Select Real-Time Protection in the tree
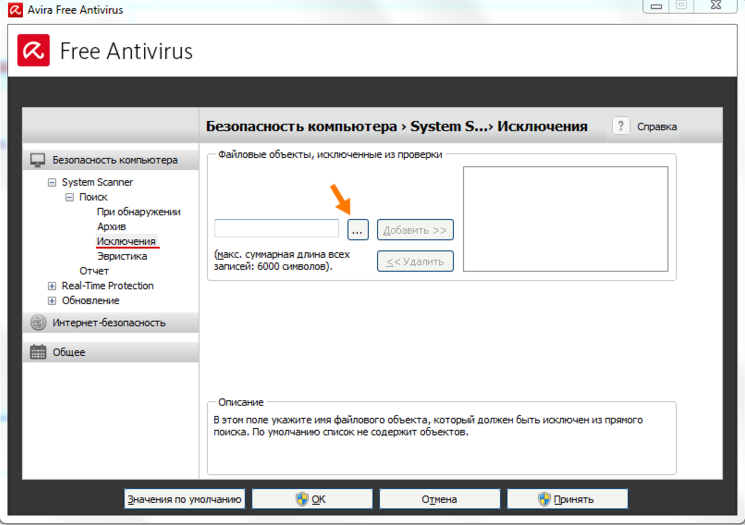 click(x=108, y=286)
